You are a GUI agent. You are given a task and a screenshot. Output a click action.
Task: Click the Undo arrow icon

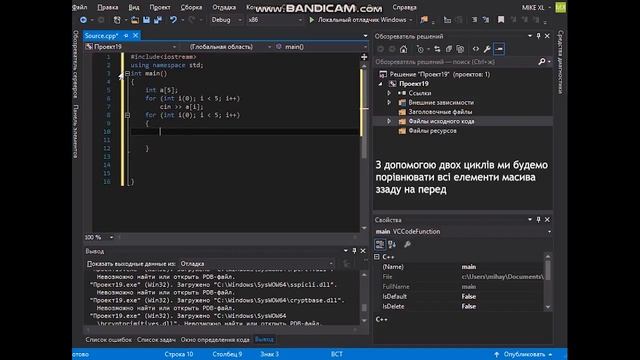(x=173, y=20)
